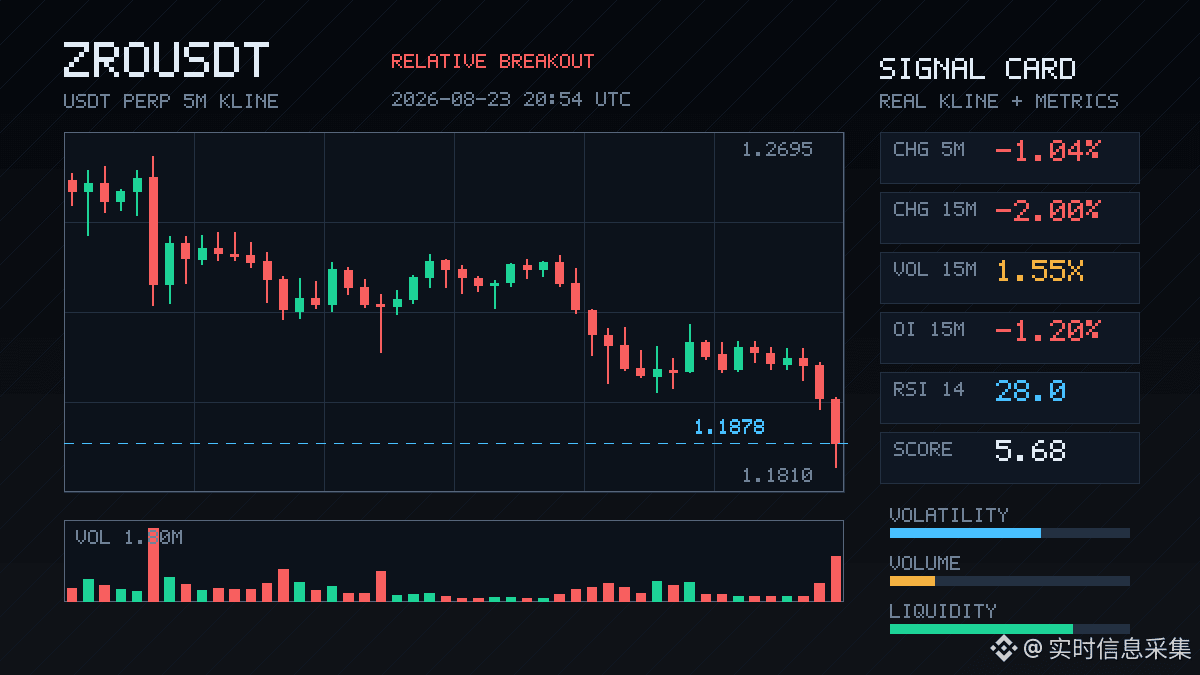The image size is (1200, 675).
Task: Click the tallest red volume bar
Action: (x=153, y=565)
